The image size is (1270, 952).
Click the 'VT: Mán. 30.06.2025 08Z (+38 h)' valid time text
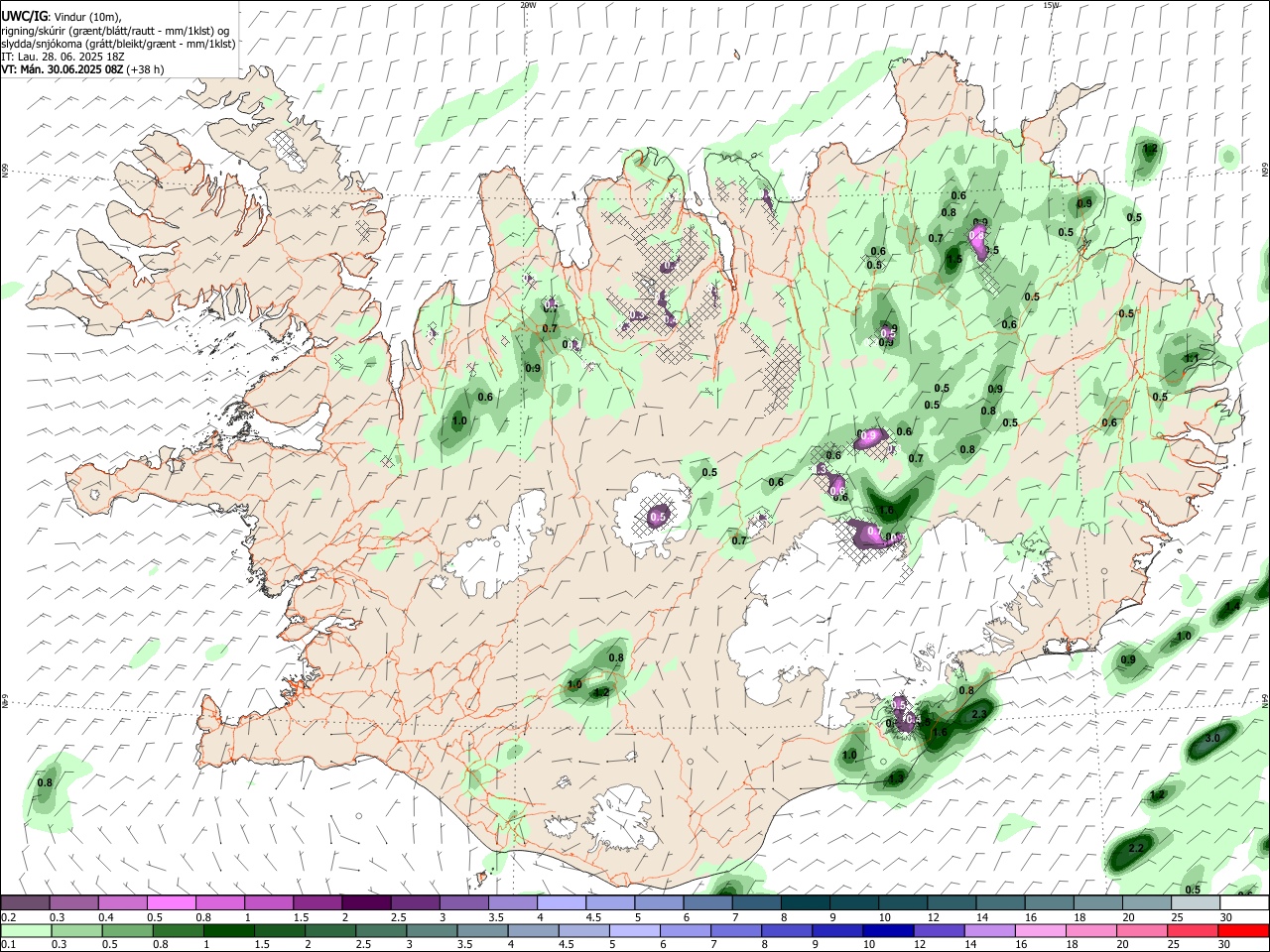point(82,69)
